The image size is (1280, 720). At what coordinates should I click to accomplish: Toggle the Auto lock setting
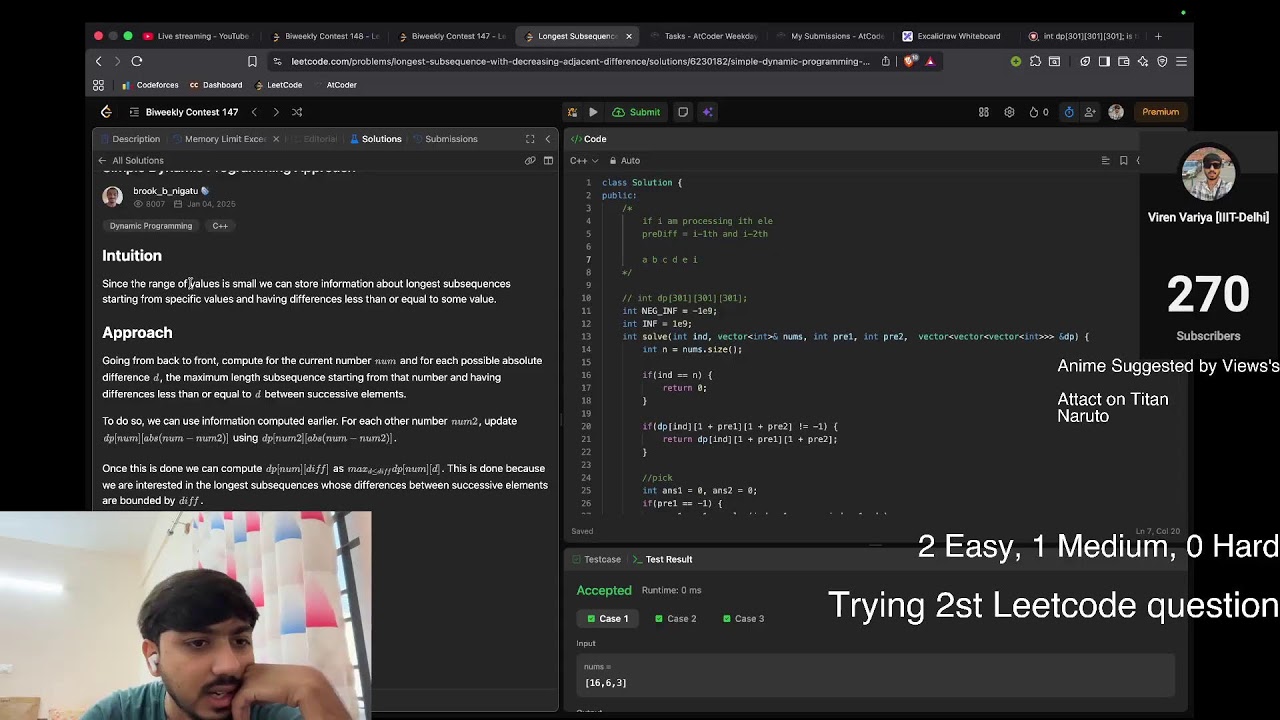(624, 160)
